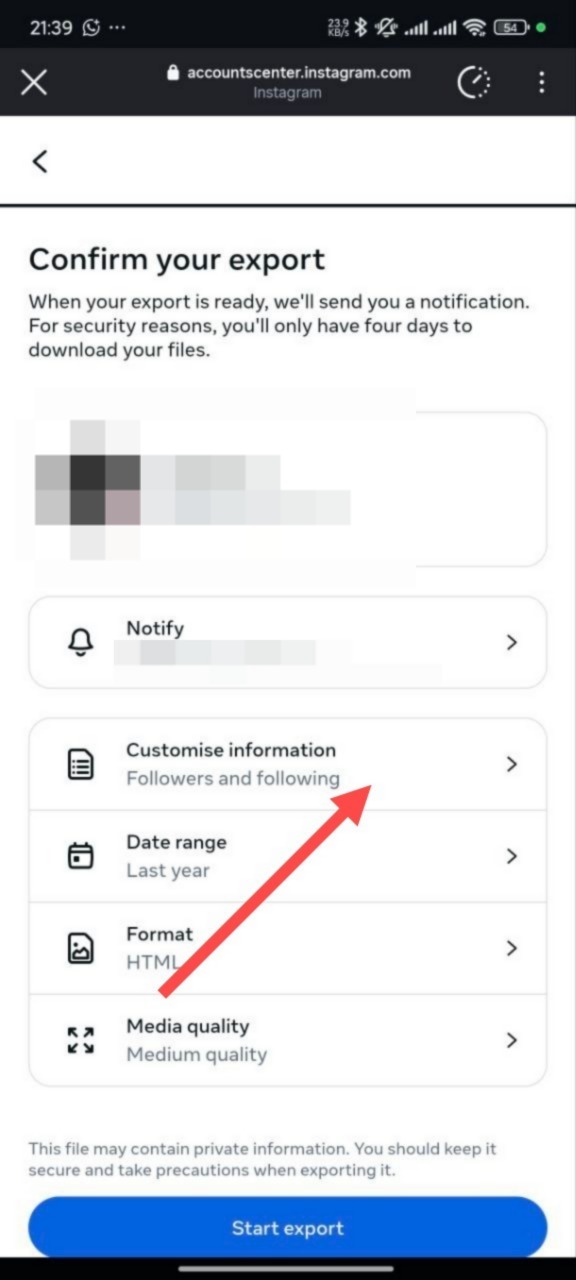Expand the Customise information row chevron

(x=512, y=763)
